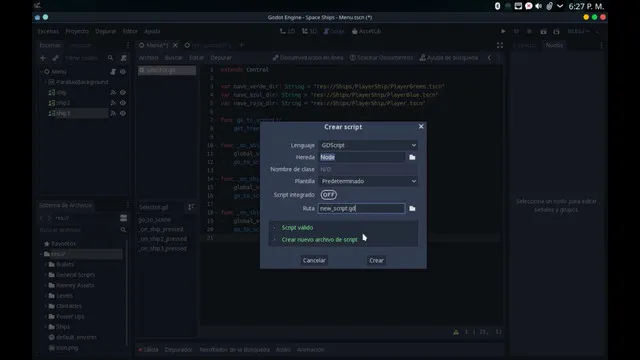Open folder browser next to Ruta field

[412, 209]
